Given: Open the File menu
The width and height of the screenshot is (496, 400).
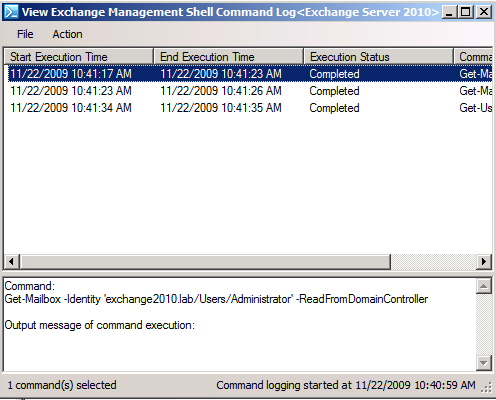Looking at the screenshot, I should (x=25, y=34).
